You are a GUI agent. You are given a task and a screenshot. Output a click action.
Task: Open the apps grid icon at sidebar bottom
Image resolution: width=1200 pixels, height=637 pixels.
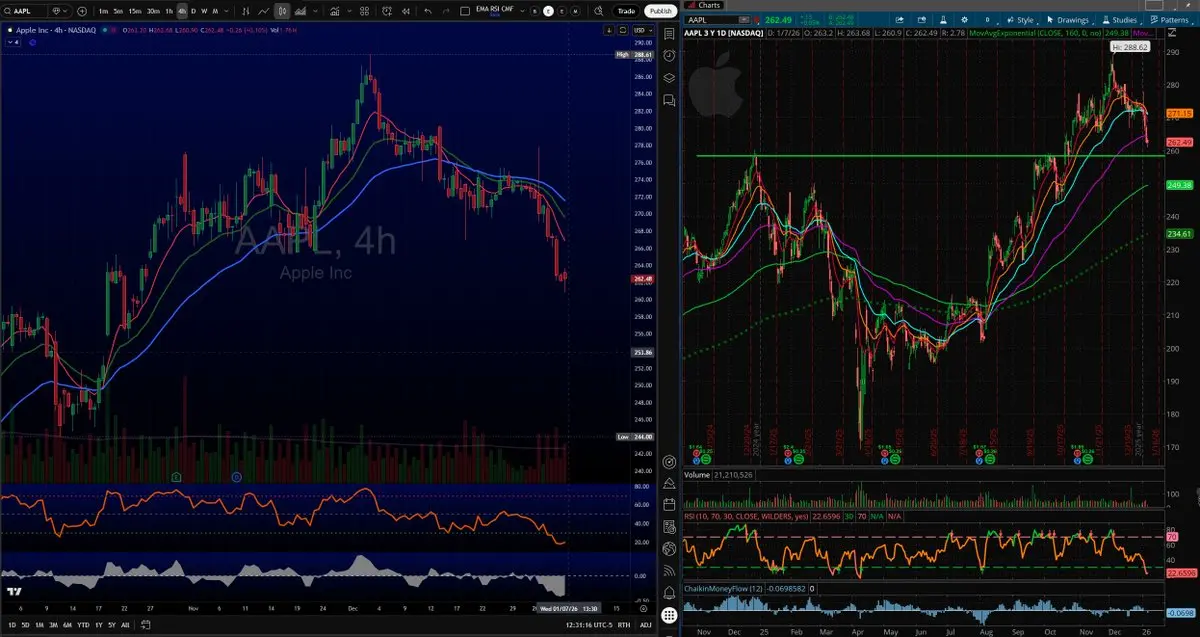669,615
